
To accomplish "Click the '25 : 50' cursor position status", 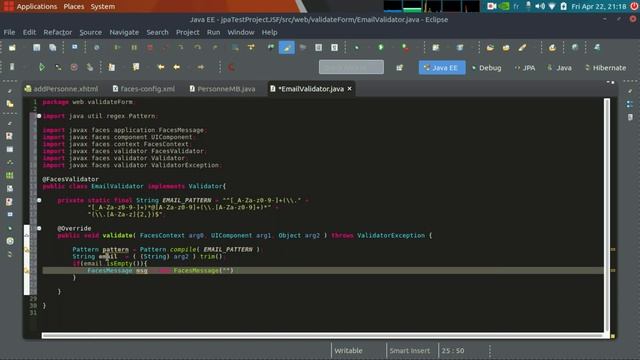I will point(453,351).
